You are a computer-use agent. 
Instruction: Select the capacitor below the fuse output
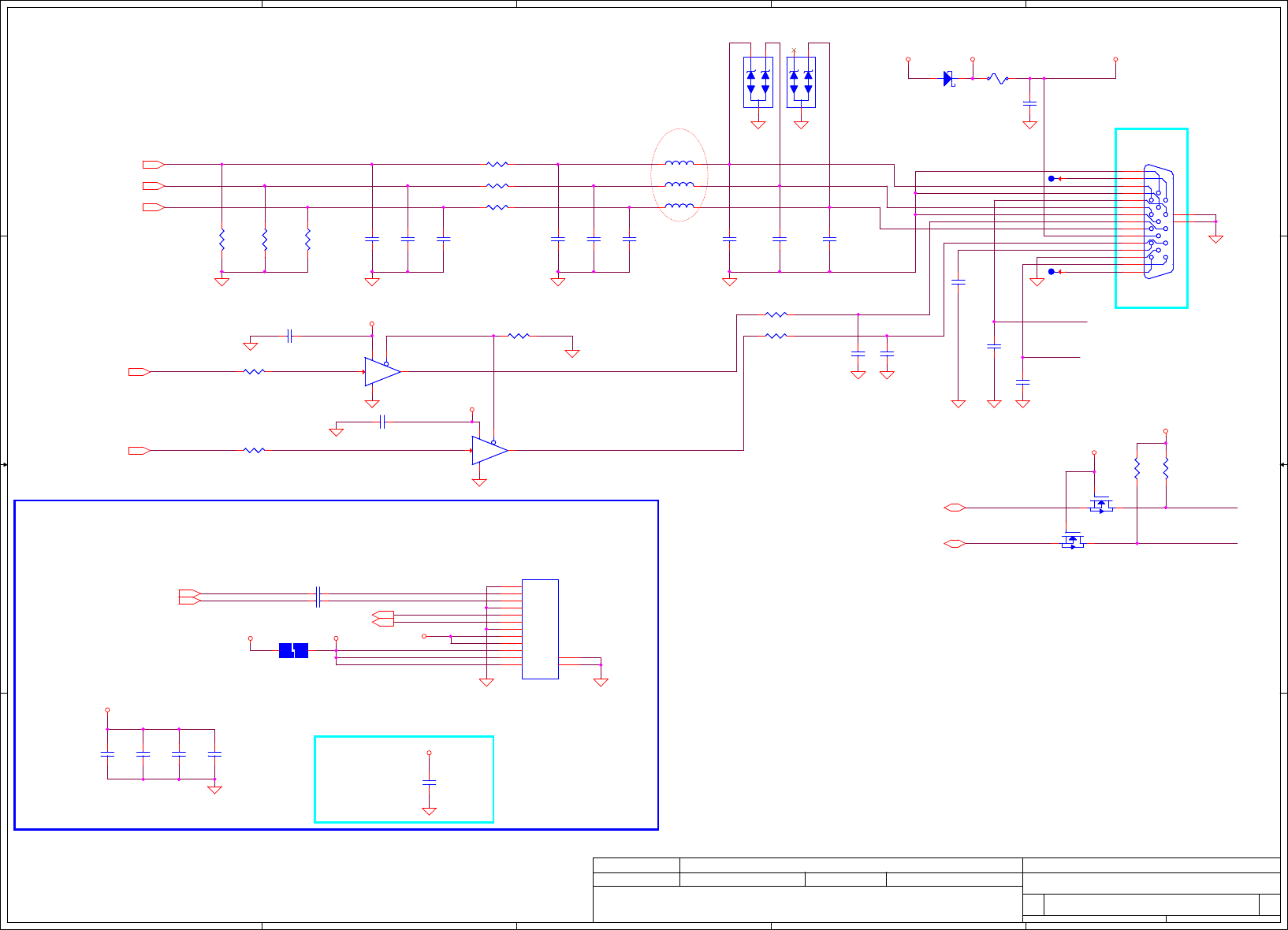click(1029, 102)
